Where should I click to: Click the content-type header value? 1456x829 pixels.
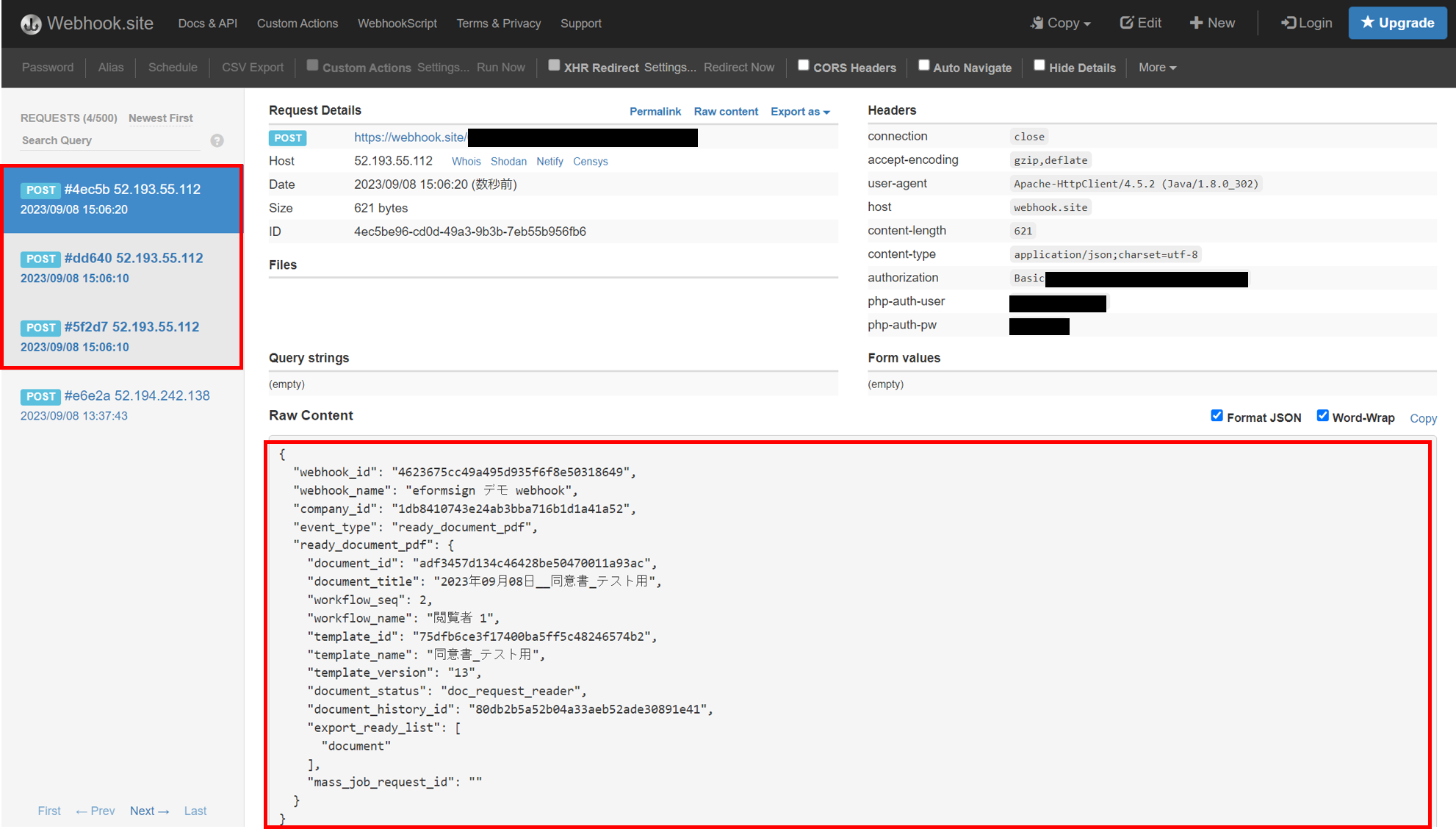[1106, 255]
